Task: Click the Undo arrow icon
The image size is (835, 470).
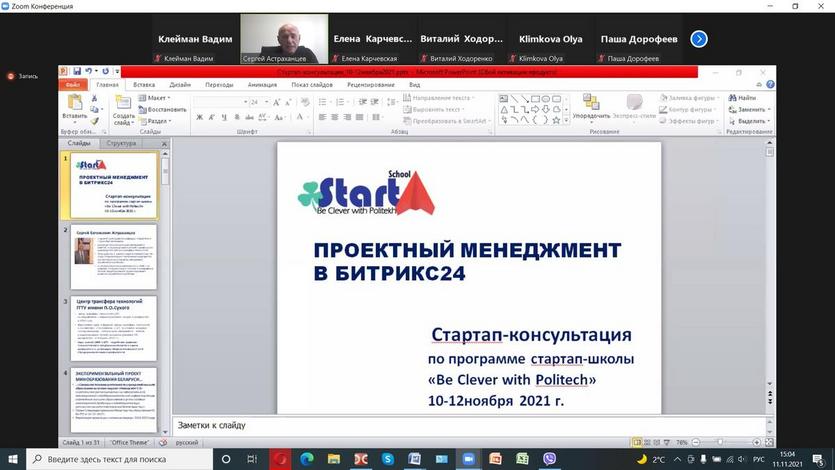Action: click(x=88, y=71)
